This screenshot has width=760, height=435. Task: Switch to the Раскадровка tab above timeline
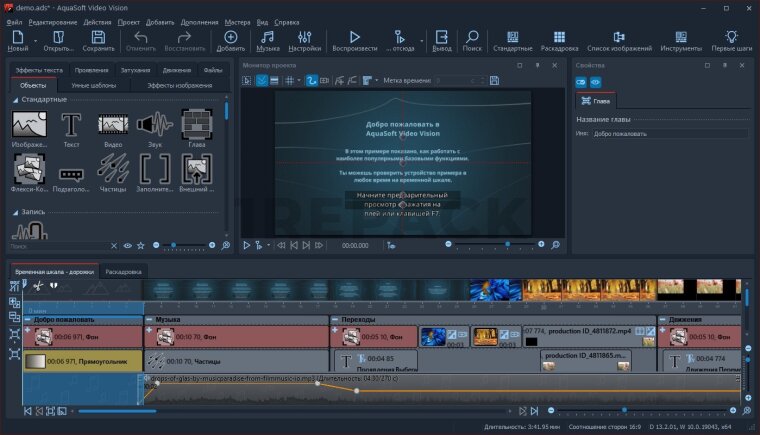coord(123,271)
